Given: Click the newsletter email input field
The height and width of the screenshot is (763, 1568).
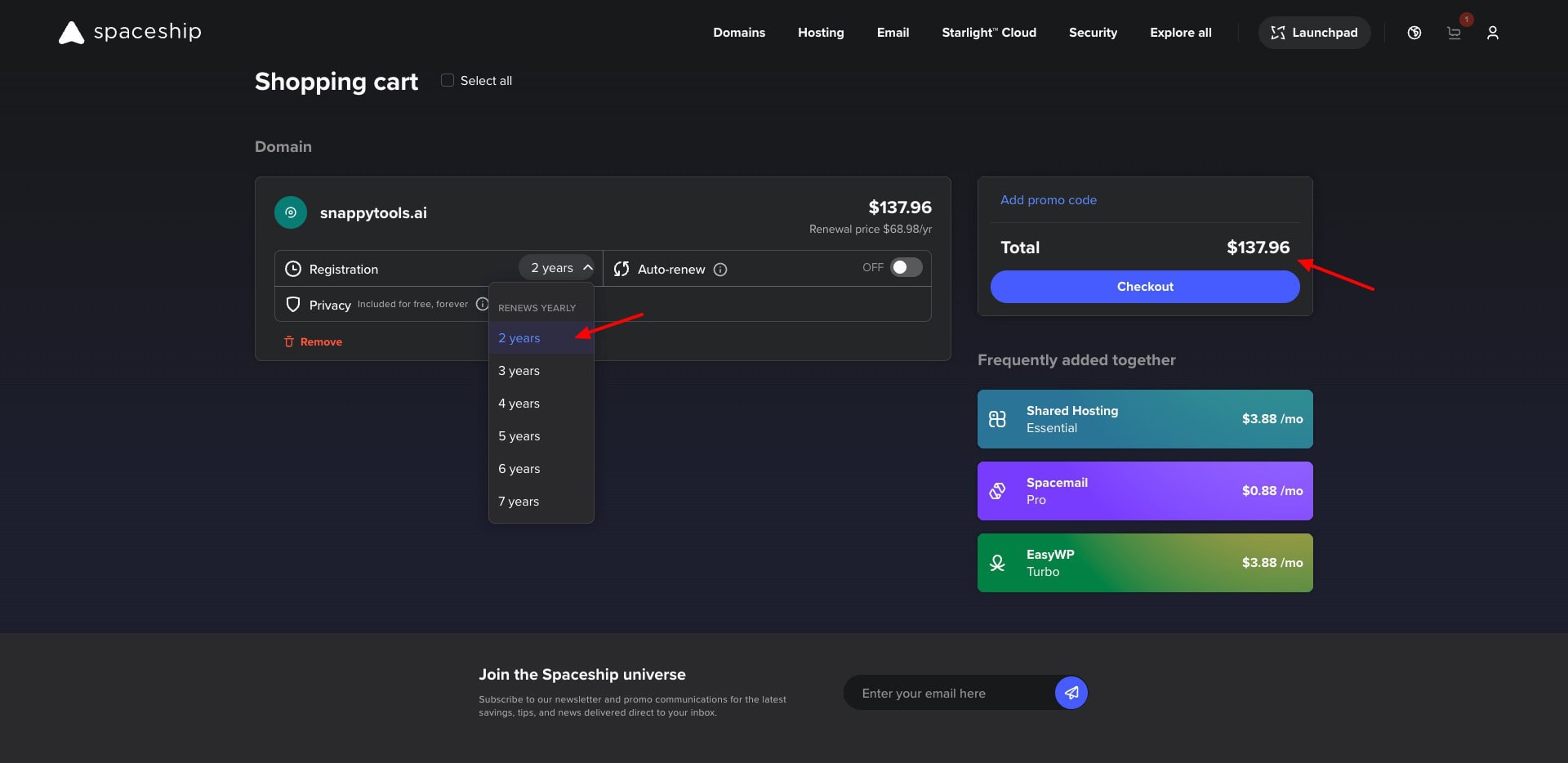Looking at the screenshot, I should pyautogui.click(x=947, y=693).
